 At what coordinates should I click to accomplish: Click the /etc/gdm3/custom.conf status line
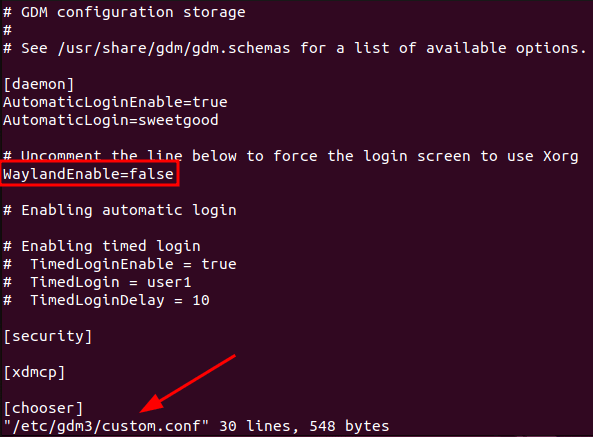click(x=196, y=426)
